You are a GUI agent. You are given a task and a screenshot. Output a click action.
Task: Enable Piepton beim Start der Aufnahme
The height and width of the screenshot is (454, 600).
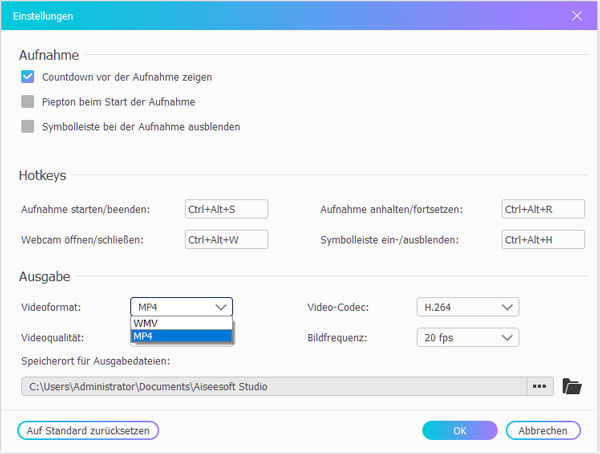[28, 101]
